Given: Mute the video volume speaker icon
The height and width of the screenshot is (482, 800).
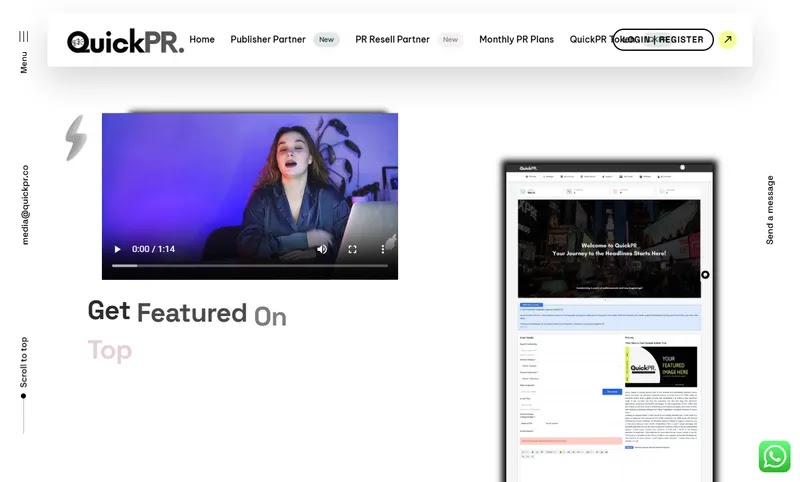Looking at the screenshot, I should [322, 249].
